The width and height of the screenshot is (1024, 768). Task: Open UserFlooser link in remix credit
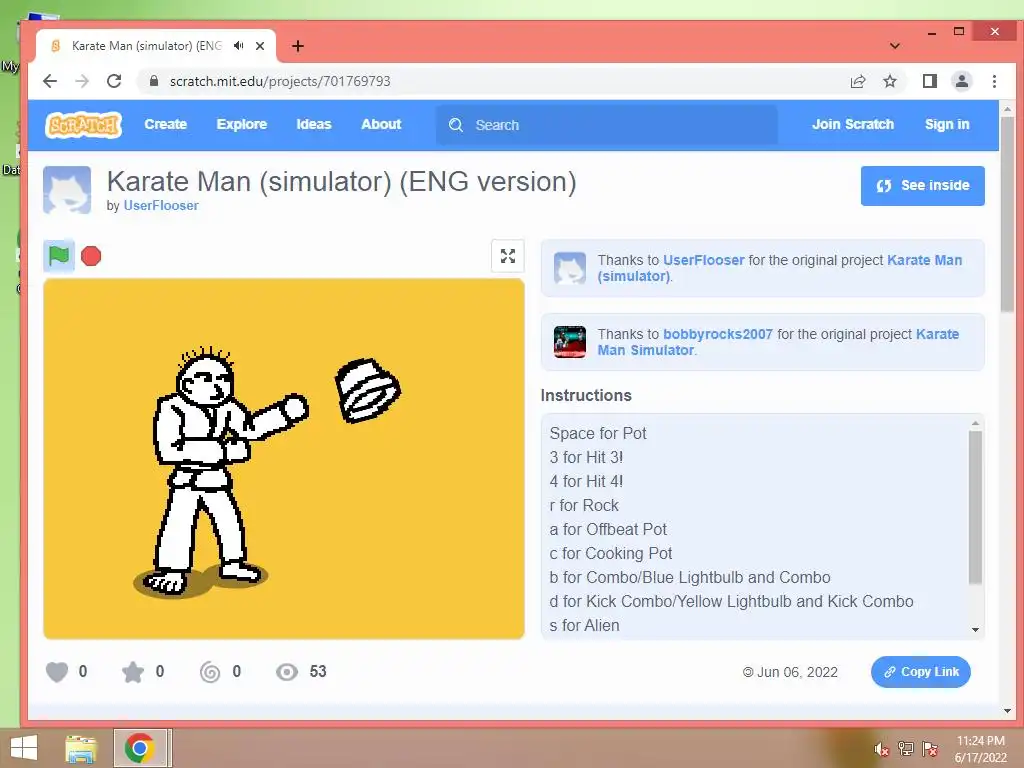[703, 260]
